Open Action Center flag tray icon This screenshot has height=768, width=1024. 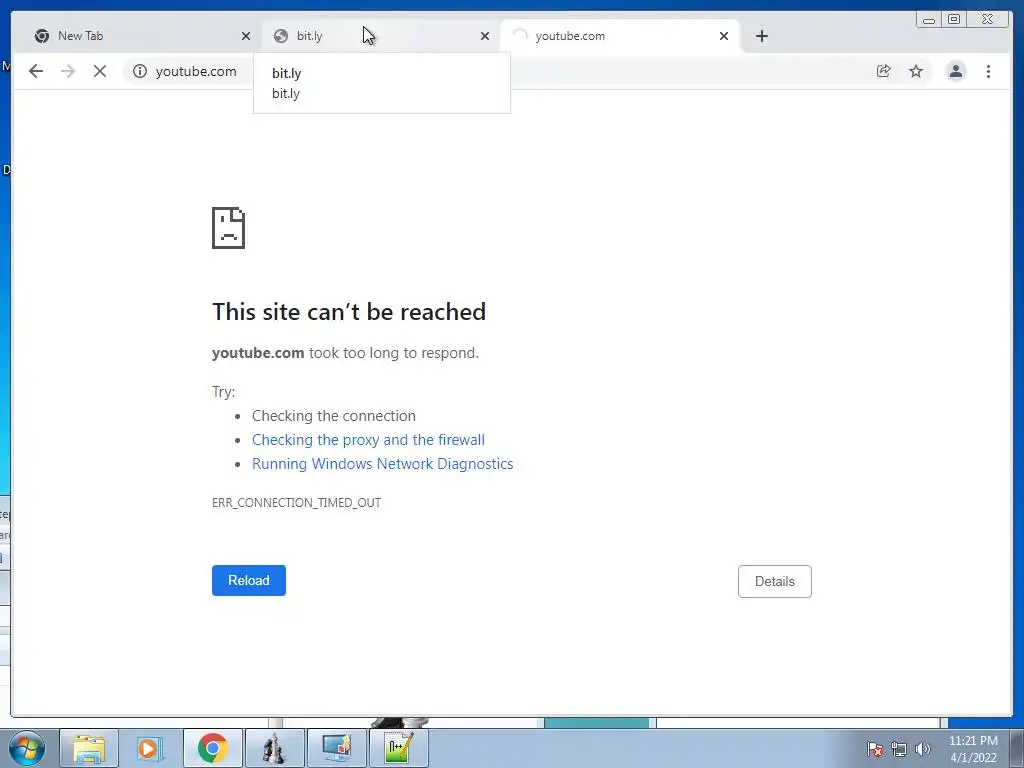click(x=875, y=749)
